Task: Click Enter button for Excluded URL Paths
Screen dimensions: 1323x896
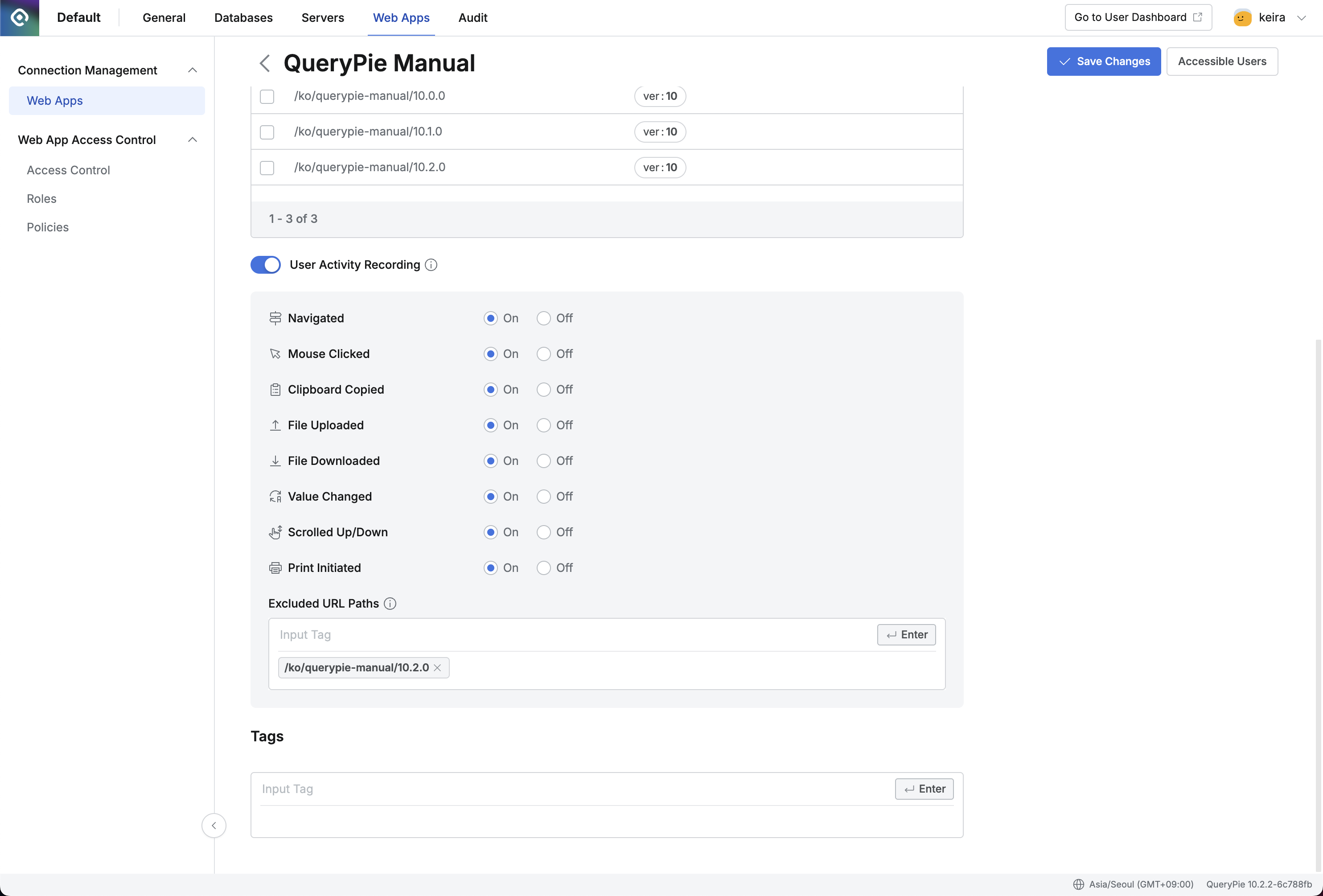Action: tap(906, 635)
